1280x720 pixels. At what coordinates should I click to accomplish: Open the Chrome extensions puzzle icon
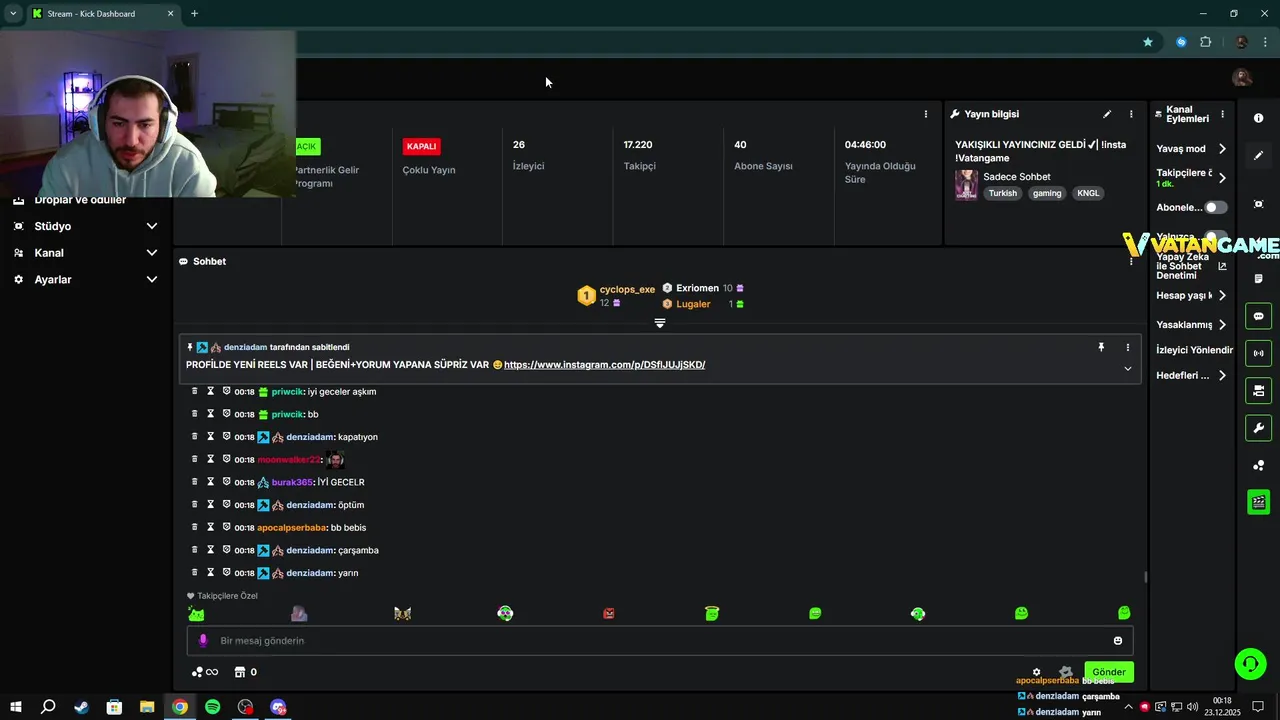coord(1205,42)
